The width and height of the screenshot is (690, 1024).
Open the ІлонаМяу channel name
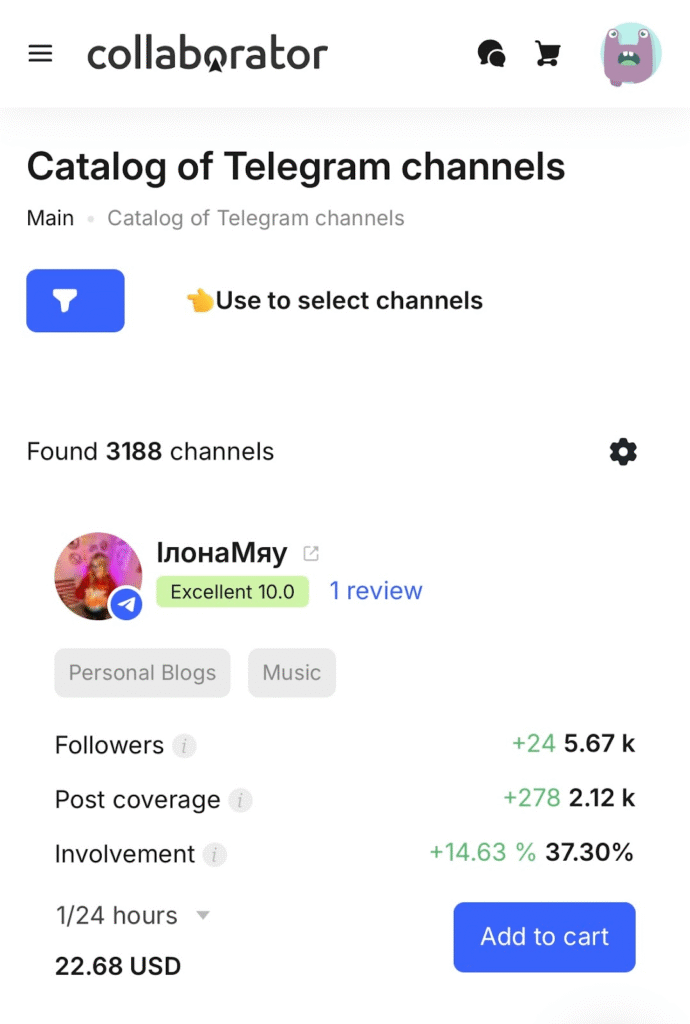coord(221,553)
